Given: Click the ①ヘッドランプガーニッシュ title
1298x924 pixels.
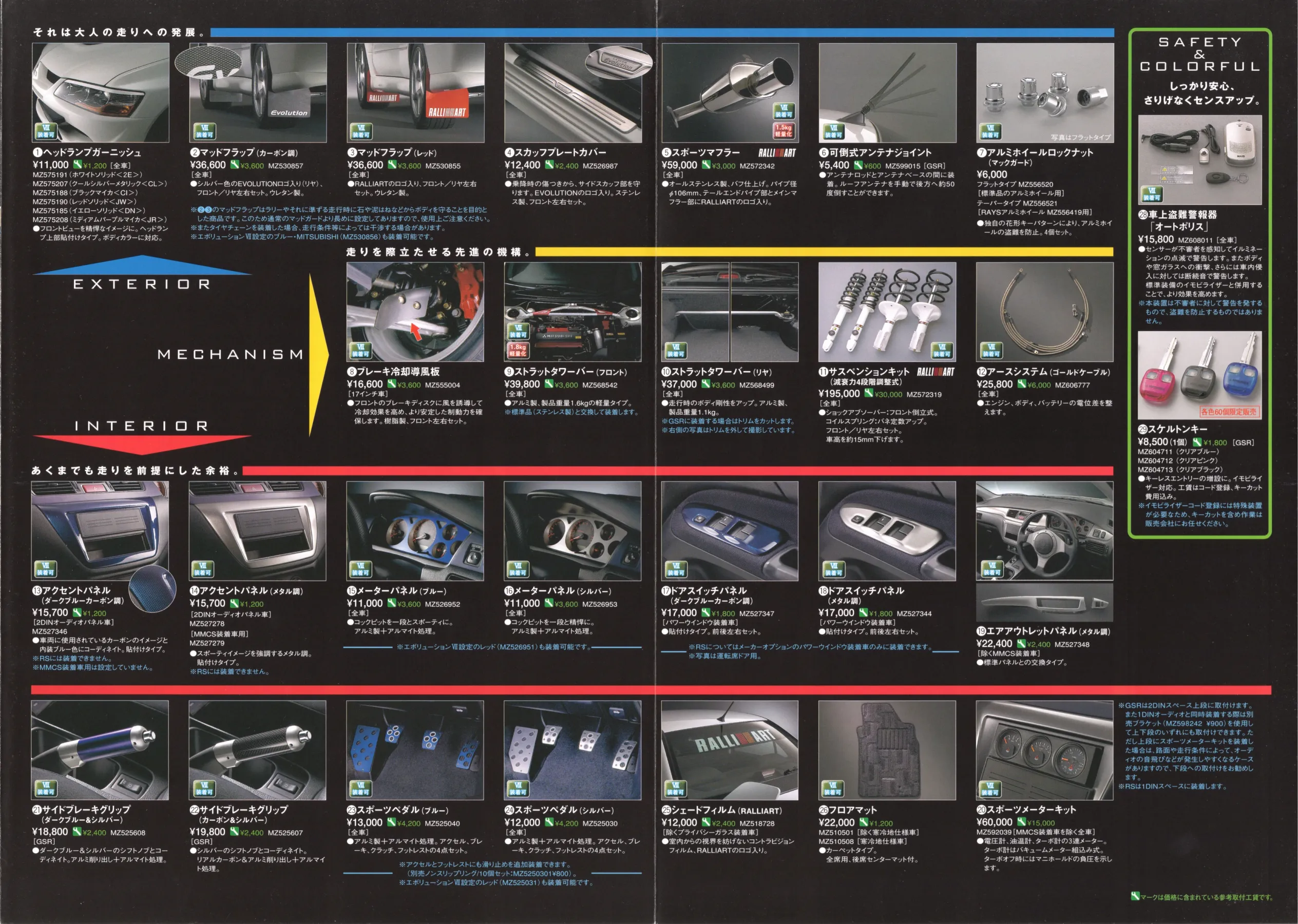Looking at the screenshot, I should [x=87, y=152].
